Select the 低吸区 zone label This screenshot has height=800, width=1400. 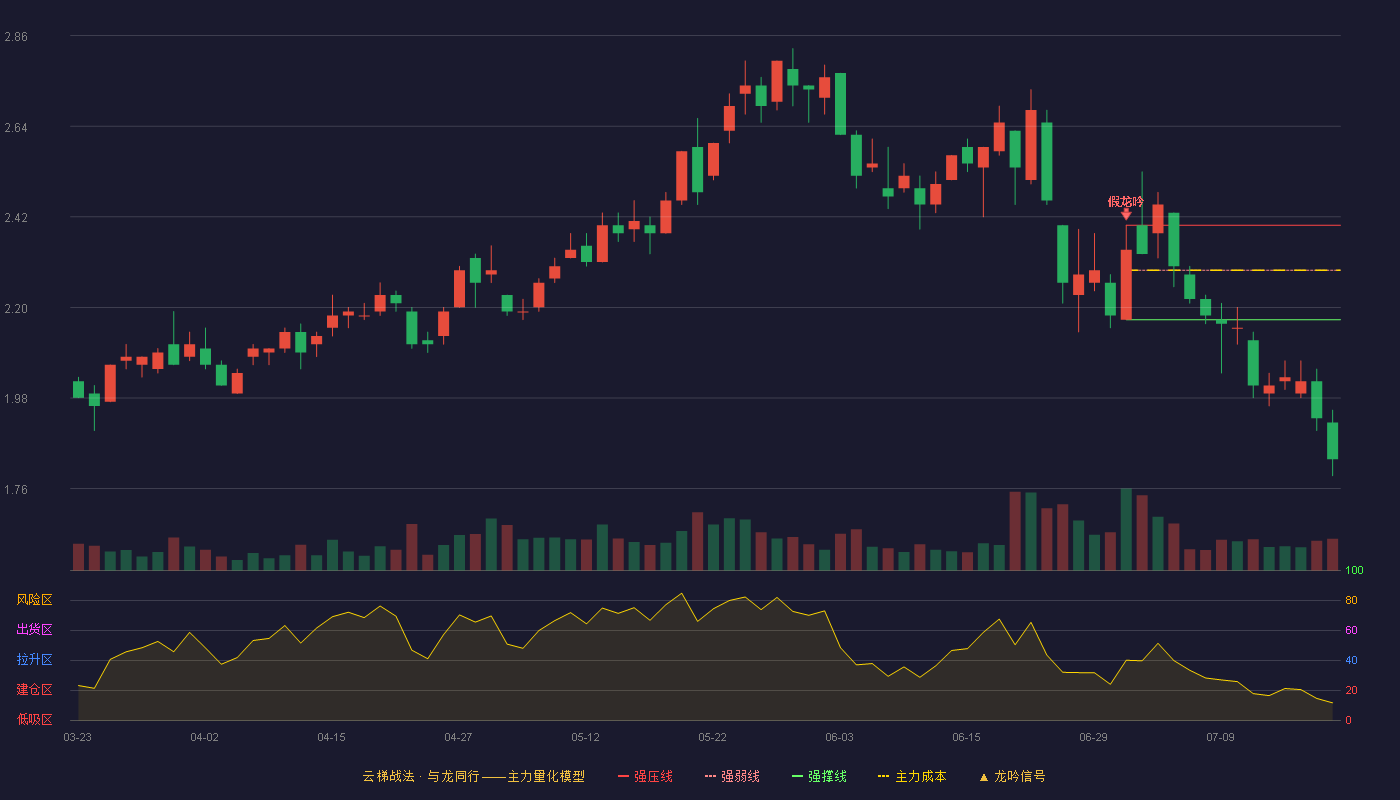pos(34,719)
